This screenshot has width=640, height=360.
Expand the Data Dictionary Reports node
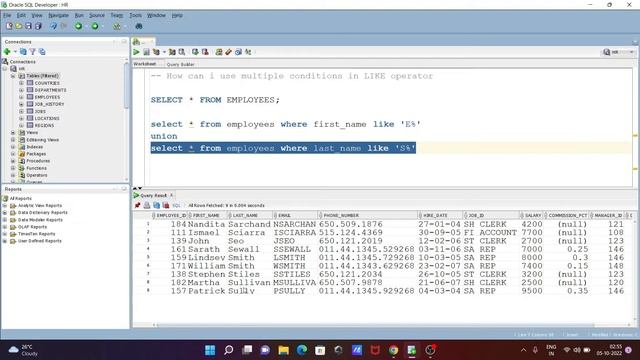tap(5, 213)
